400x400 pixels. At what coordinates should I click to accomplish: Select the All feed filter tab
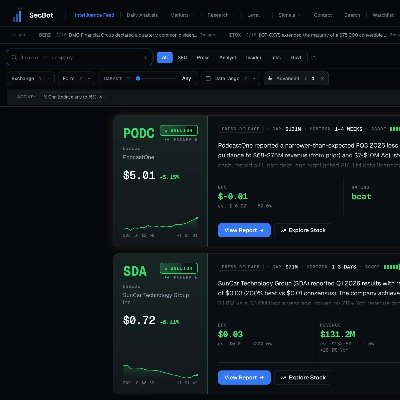(165, 58)
